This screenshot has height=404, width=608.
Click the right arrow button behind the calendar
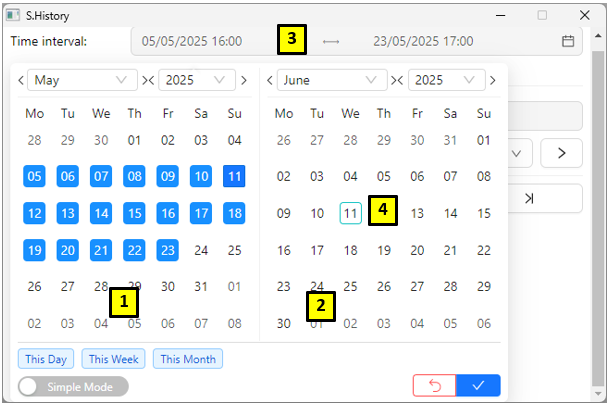click(561, 153)
